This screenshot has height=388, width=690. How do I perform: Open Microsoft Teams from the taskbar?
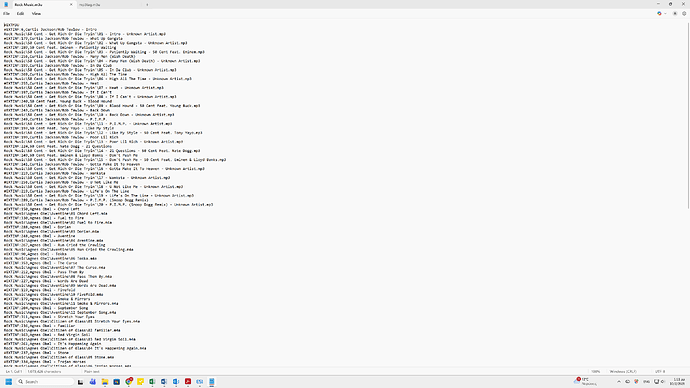pos(92,381)
